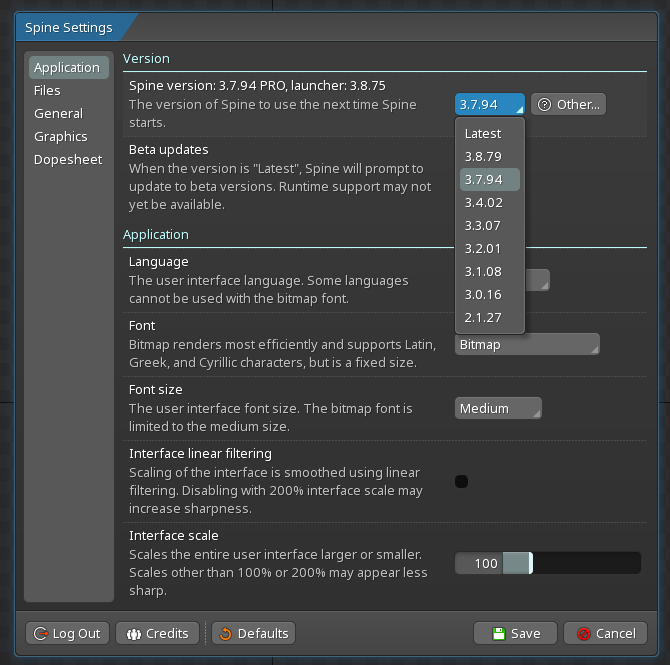Select Latest in the version list
Viewport: 670px width, 665px height.
pos(490,134)
